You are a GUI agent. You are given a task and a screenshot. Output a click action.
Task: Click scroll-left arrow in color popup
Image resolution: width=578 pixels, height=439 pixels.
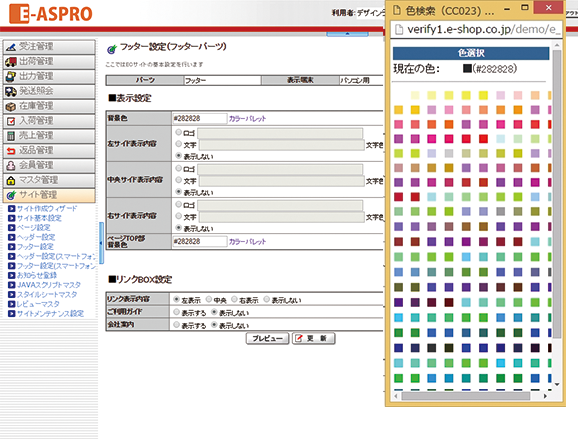pos(396,396)
